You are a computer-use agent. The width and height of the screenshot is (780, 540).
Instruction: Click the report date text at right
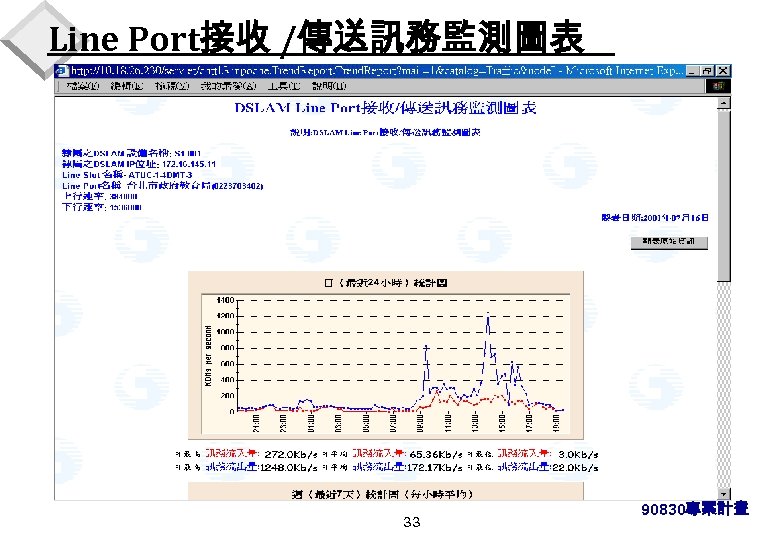click(x=655, y=218)
